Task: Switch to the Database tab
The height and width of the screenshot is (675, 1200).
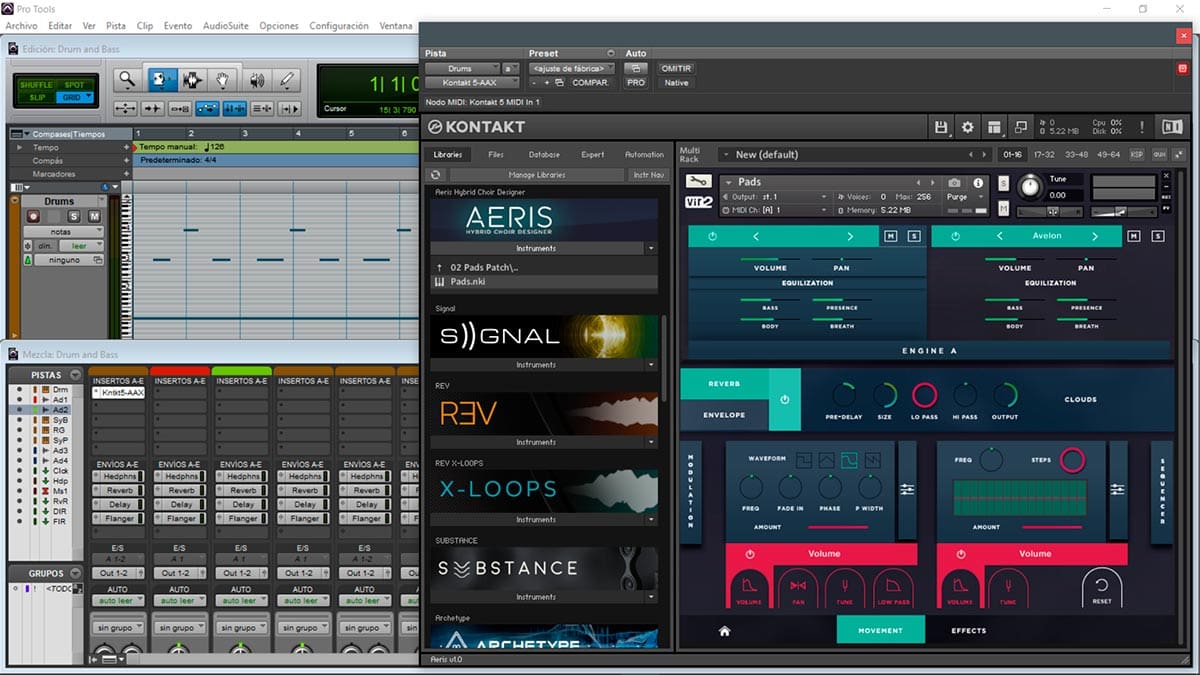Action: pos(544,155)
